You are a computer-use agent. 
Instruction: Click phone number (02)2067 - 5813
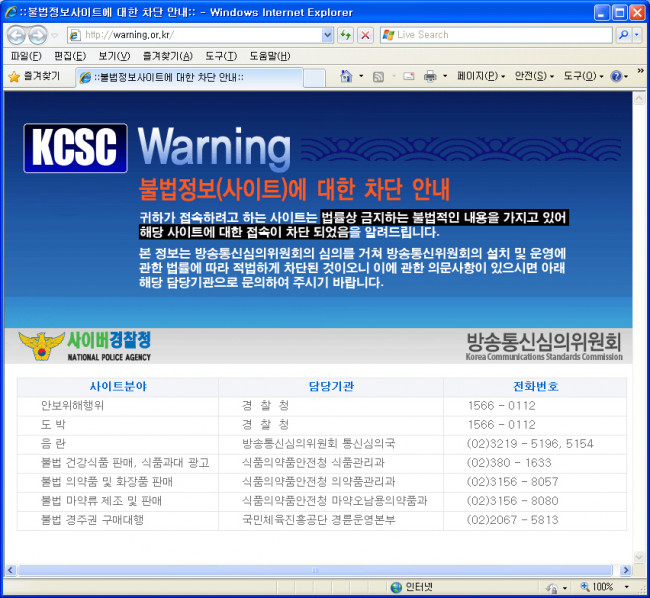click(512, 520)
